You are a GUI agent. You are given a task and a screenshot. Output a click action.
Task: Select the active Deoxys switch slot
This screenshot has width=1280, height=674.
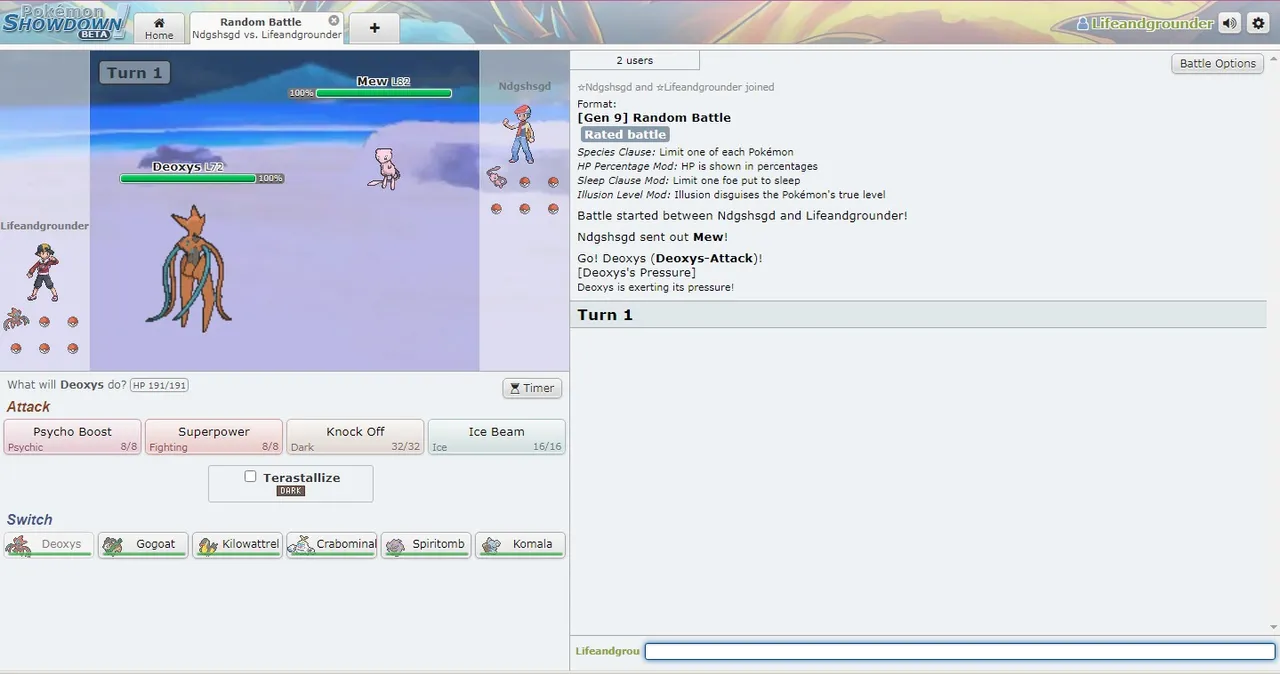tap(49, 545)
